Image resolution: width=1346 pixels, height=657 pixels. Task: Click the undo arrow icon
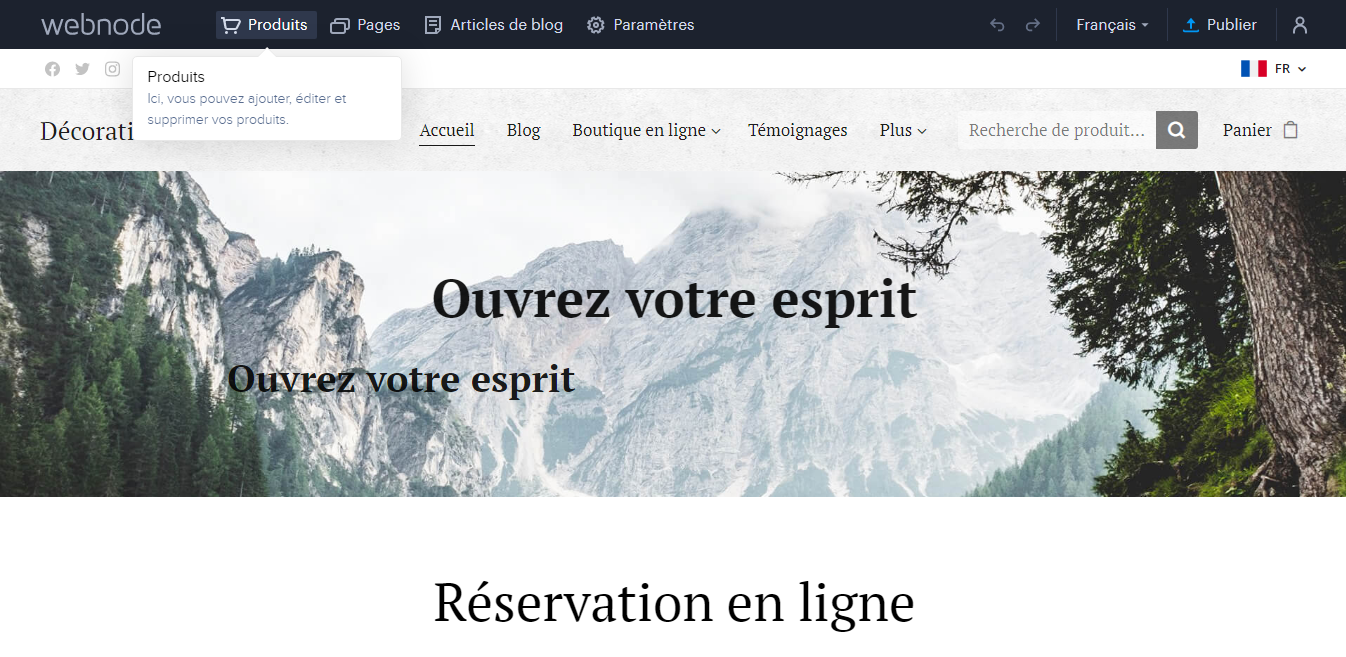(x=997, y=25)
